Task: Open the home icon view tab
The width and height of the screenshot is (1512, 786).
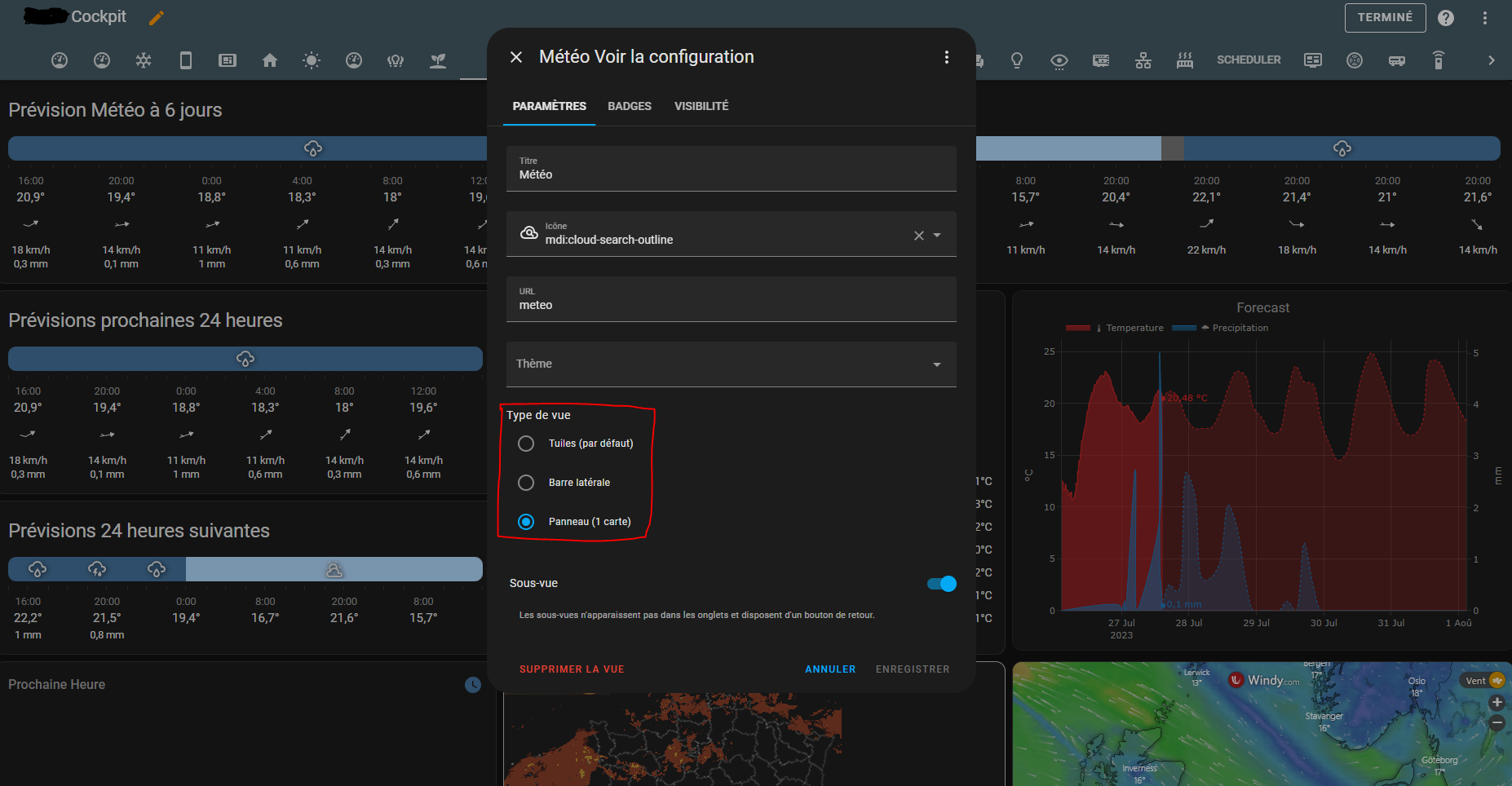Action: (270, 60)
